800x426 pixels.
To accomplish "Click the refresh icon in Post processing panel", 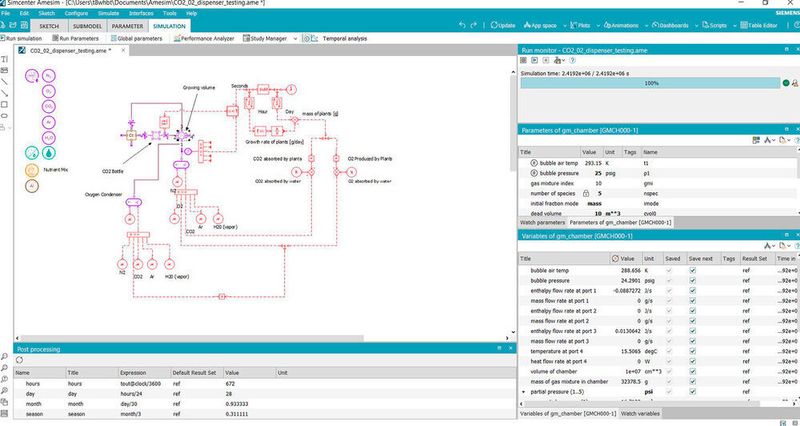I will [x=19, y=360].
